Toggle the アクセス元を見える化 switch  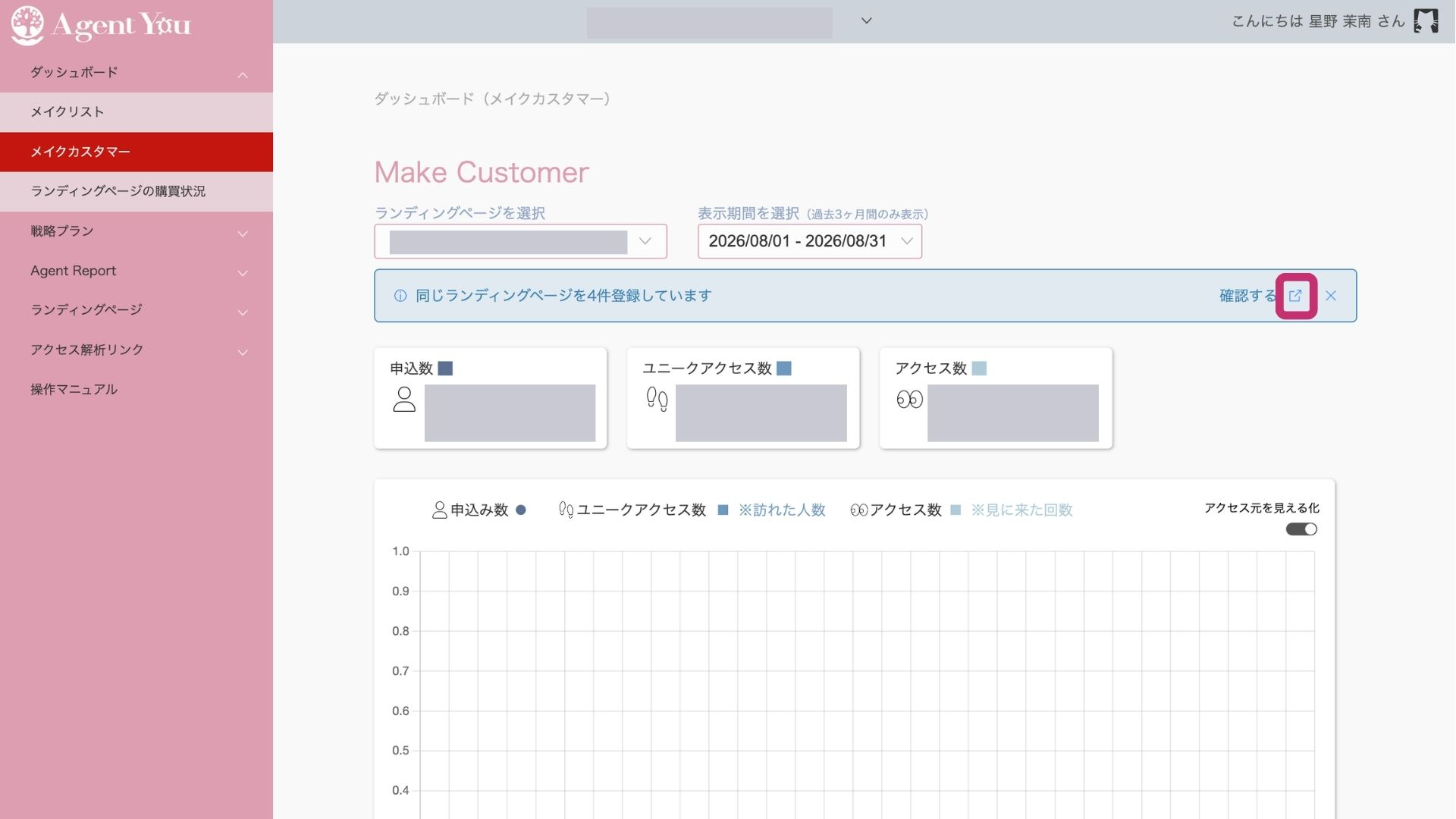click(1301, 529)
